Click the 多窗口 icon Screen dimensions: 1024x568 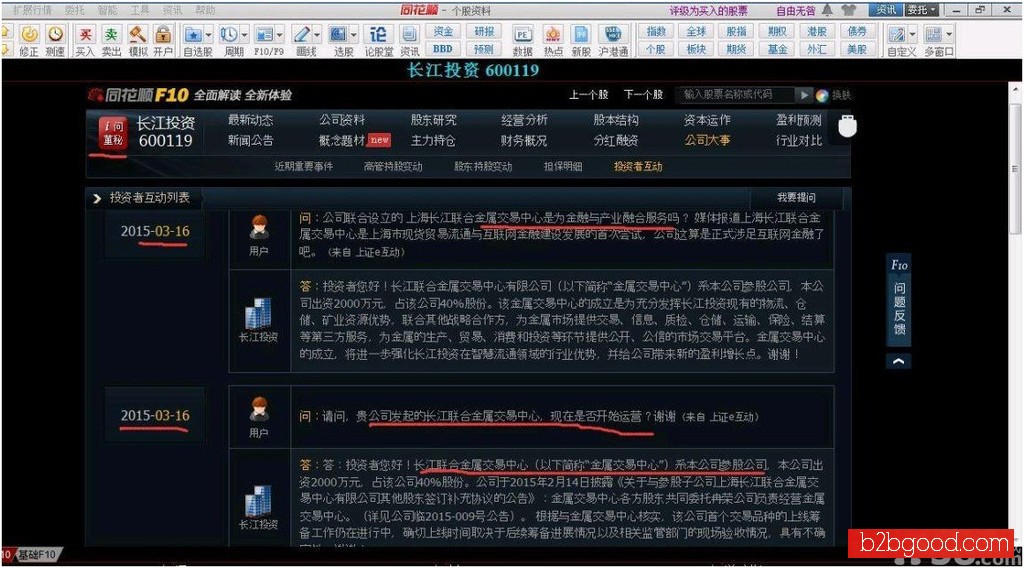point(934,35)
